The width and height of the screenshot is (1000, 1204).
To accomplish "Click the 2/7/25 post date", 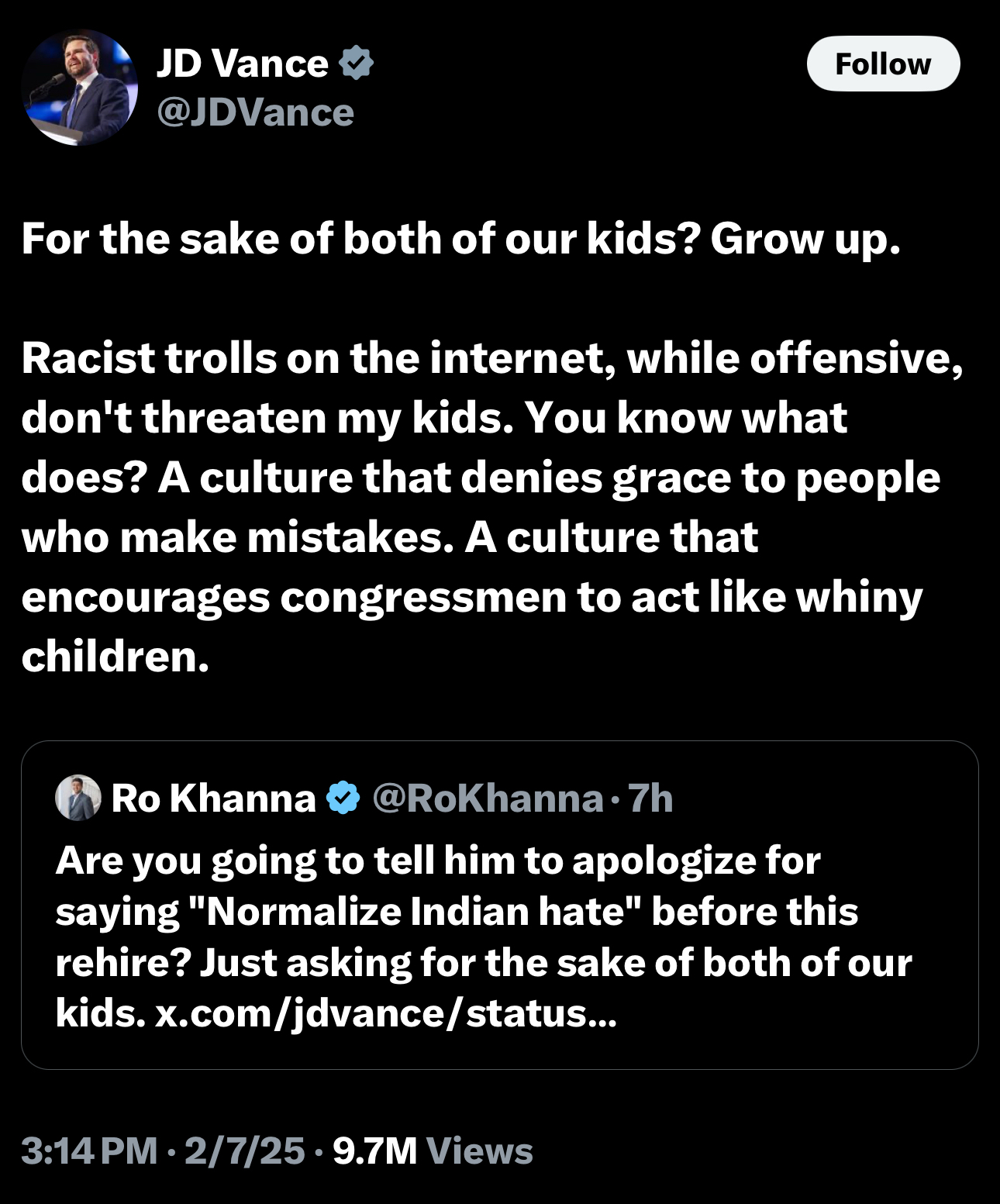I will pos(244,1151).
